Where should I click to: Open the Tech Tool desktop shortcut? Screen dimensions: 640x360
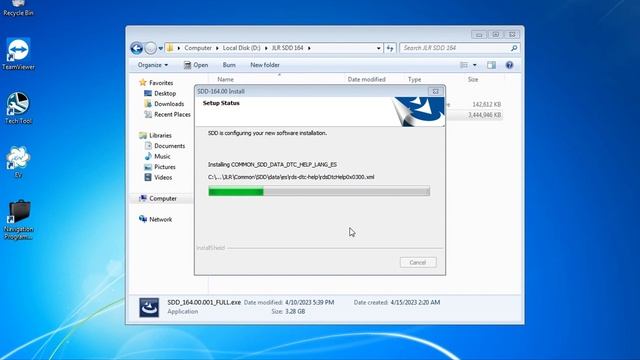[18, 108]
